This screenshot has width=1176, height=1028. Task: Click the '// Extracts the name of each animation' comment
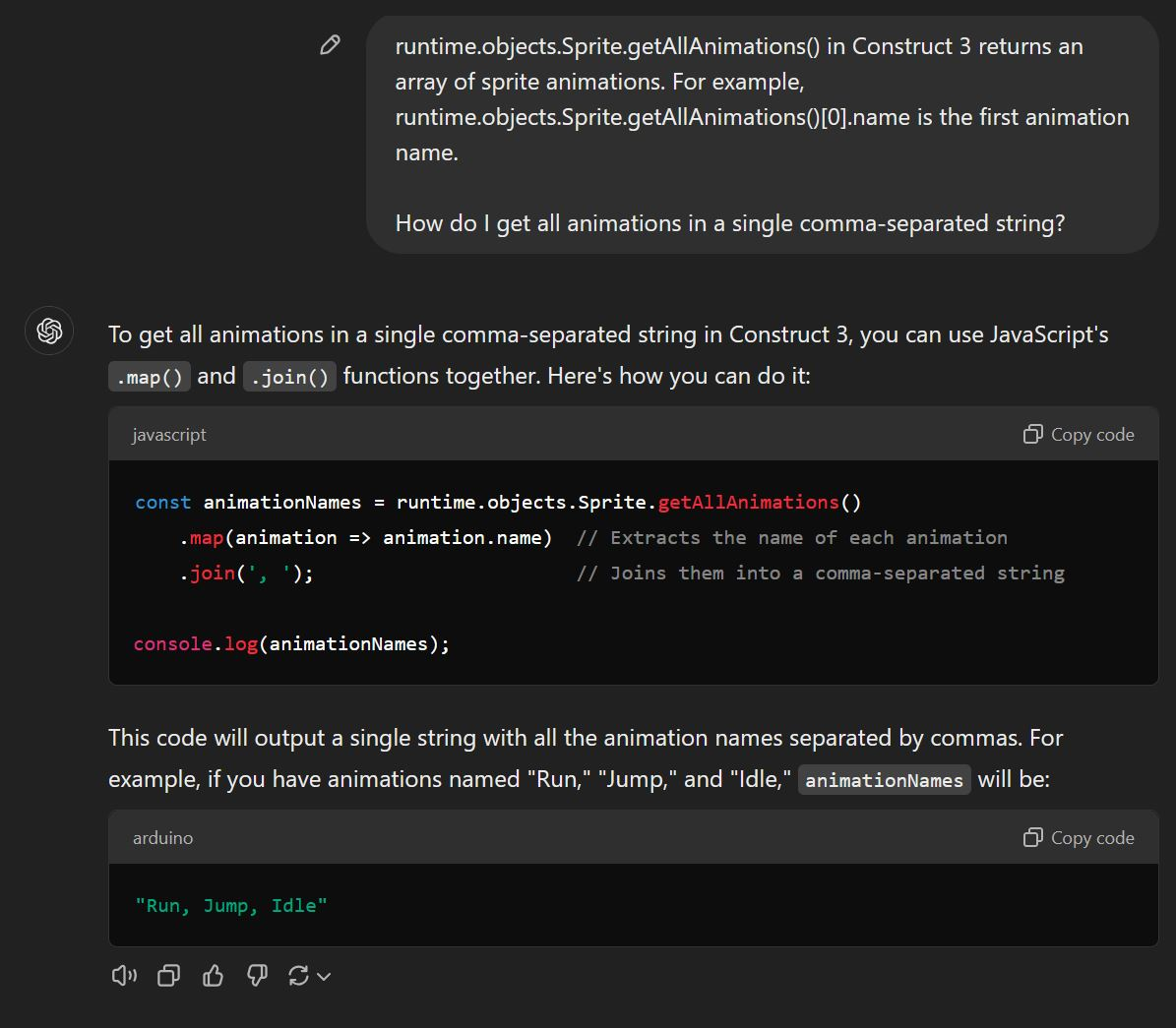[x=792, y=538]
